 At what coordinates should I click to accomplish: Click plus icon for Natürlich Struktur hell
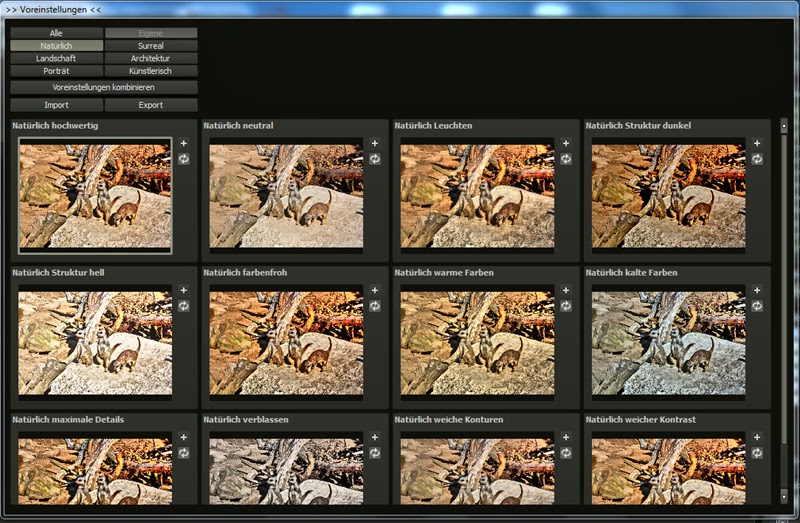tap(184, 290)
